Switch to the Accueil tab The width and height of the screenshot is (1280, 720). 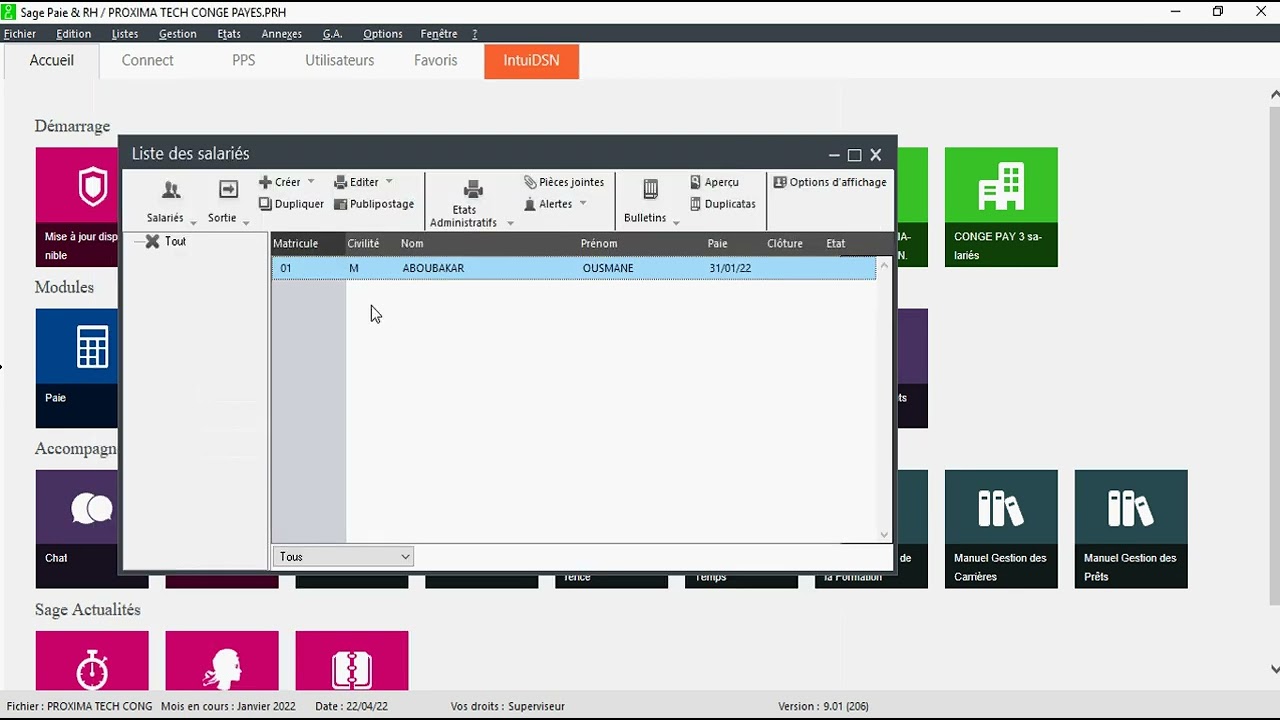(x=52, y=60)
